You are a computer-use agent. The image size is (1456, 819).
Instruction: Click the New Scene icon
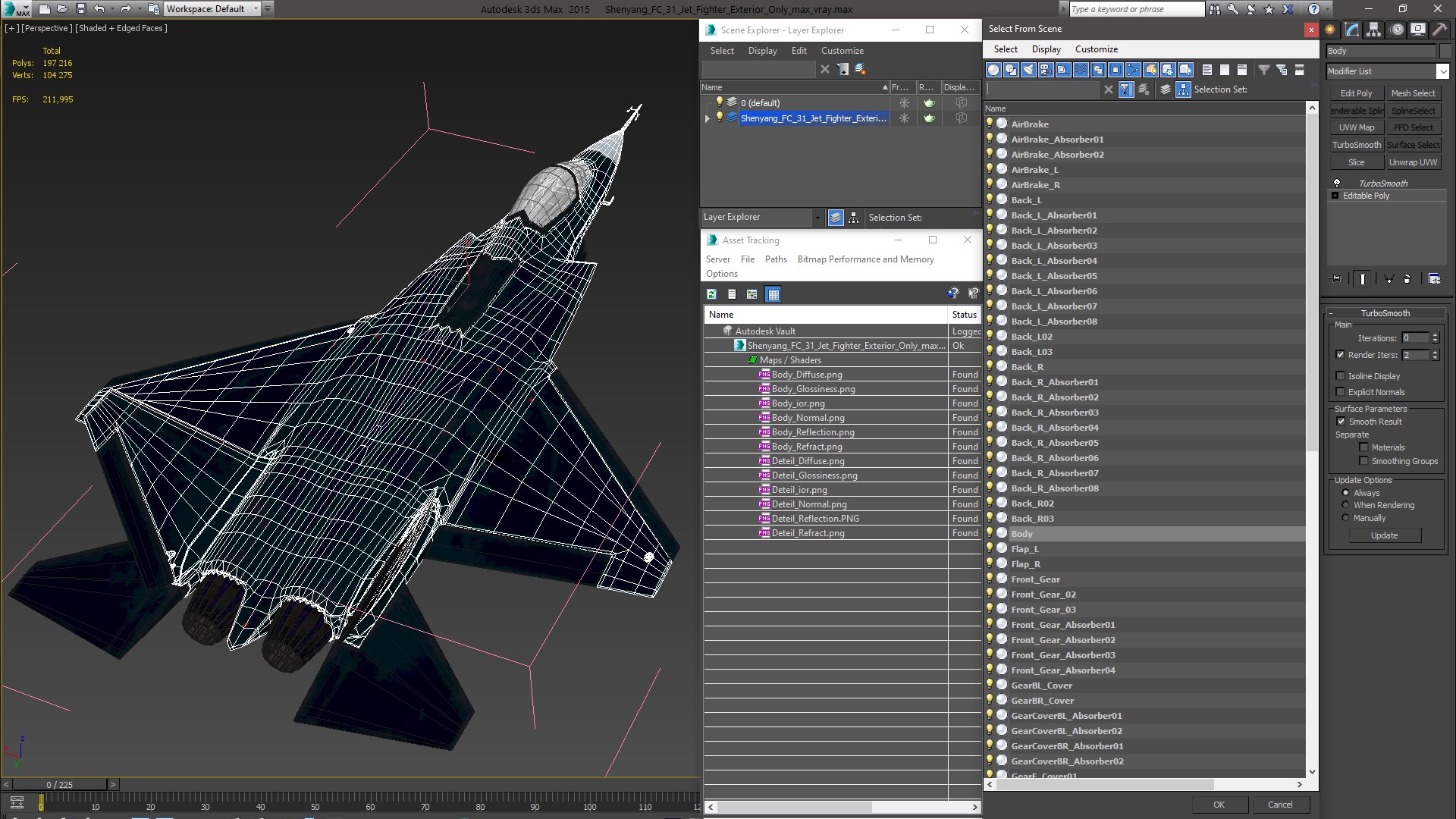[44, 9]
